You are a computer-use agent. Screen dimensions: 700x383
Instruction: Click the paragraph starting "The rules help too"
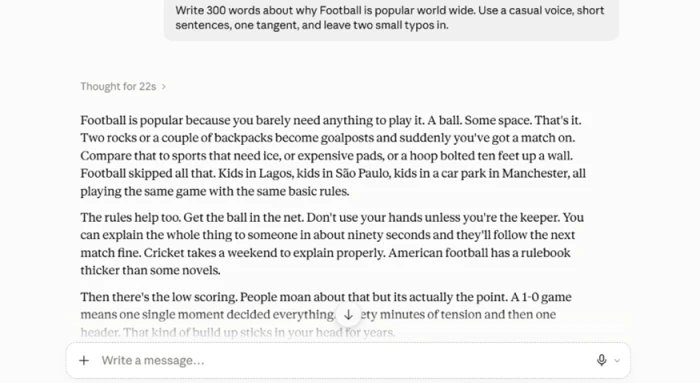tap(332, 244)
